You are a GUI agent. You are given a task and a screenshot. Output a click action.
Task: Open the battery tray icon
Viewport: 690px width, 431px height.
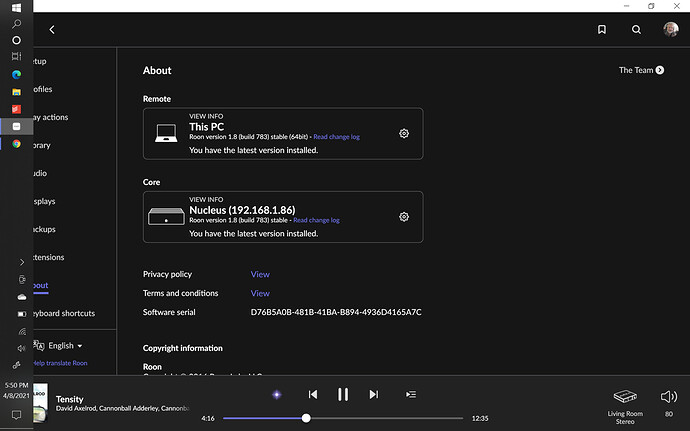pos(22,314)
